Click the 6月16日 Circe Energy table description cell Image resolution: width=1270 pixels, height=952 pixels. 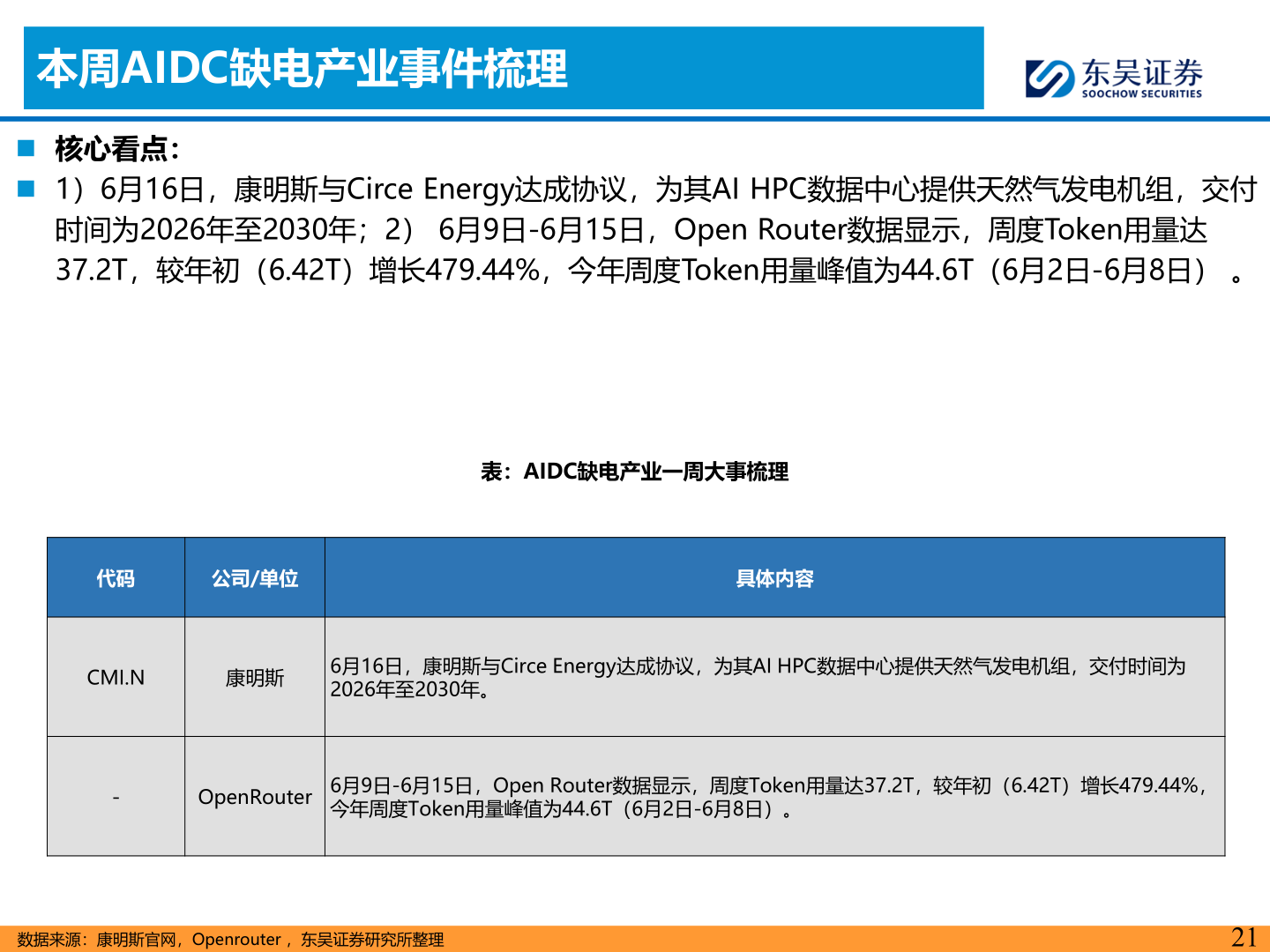pos(775,677)
